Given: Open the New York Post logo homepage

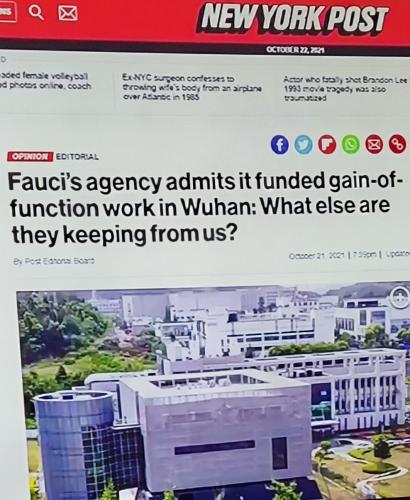Looking at the screenshot, I should (x=294, y=19).
